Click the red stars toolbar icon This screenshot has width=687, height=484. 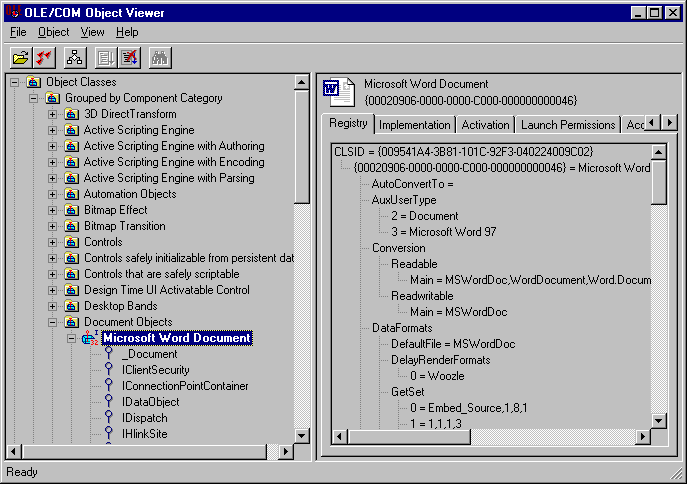pos(44,57)
